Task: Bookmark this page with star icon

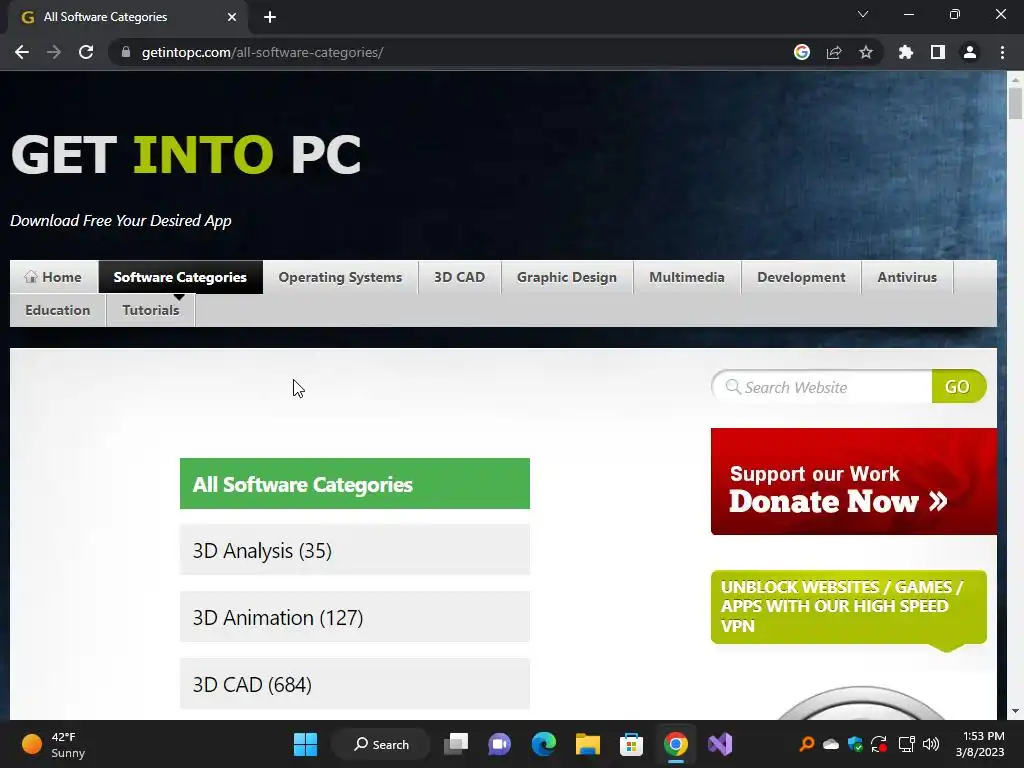Action: click(866, 52)
